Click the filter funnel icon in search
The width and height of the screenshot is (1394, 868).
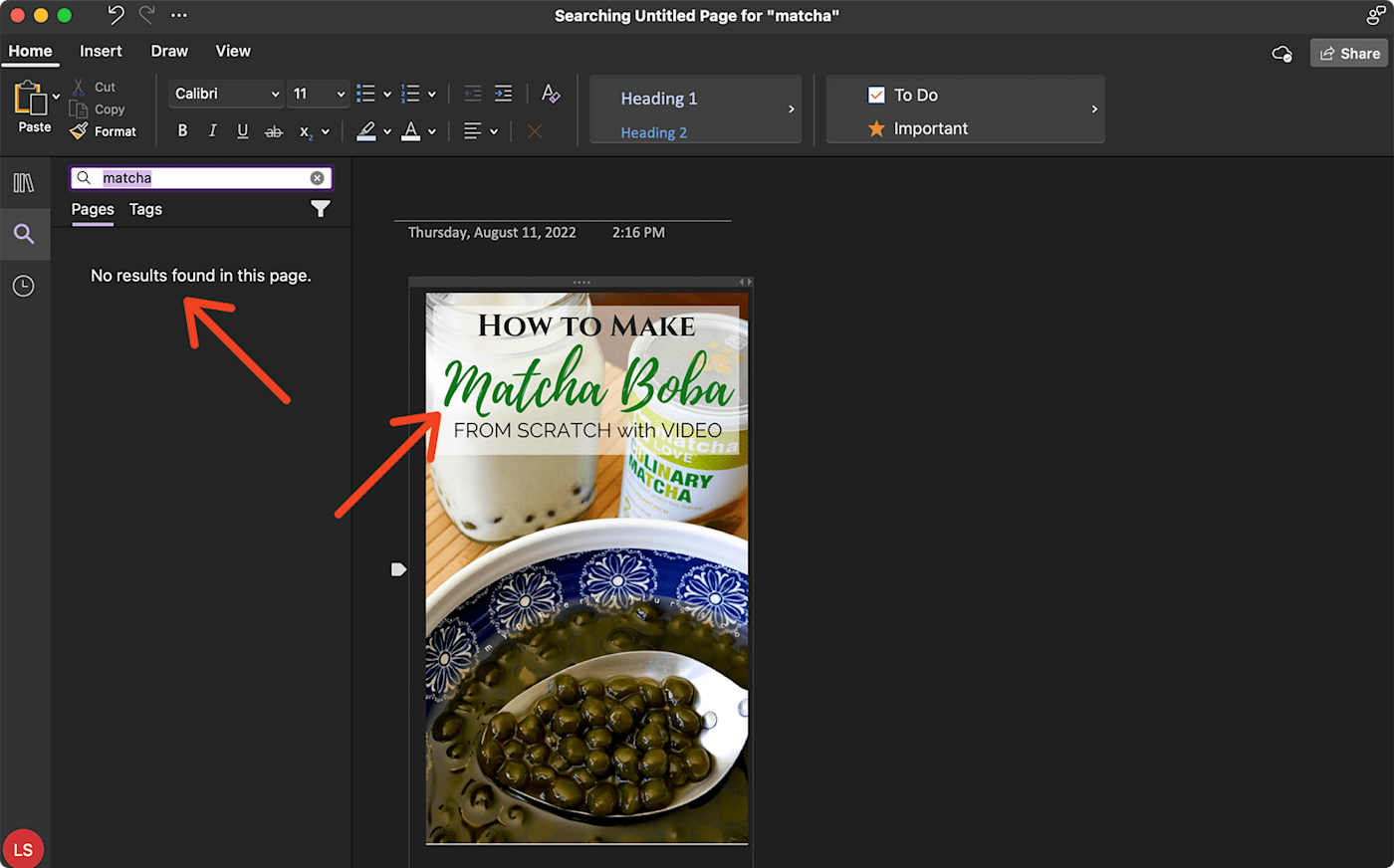tap(320, 209)
